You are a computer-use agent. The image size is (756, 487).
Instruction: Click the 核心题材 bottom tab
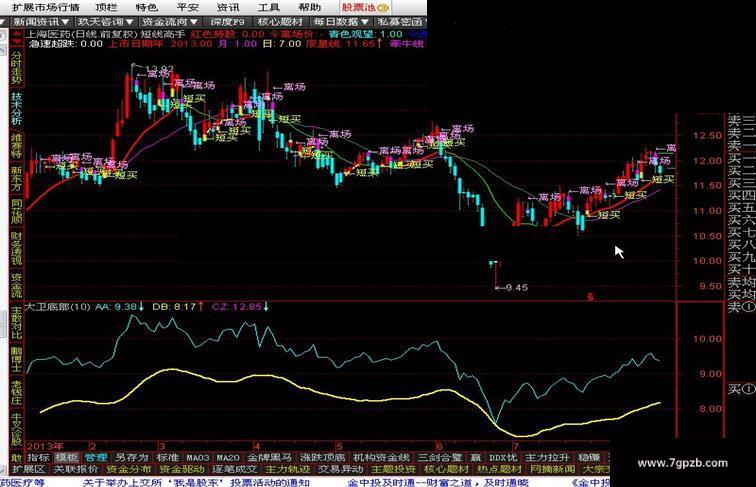point(446,469)
